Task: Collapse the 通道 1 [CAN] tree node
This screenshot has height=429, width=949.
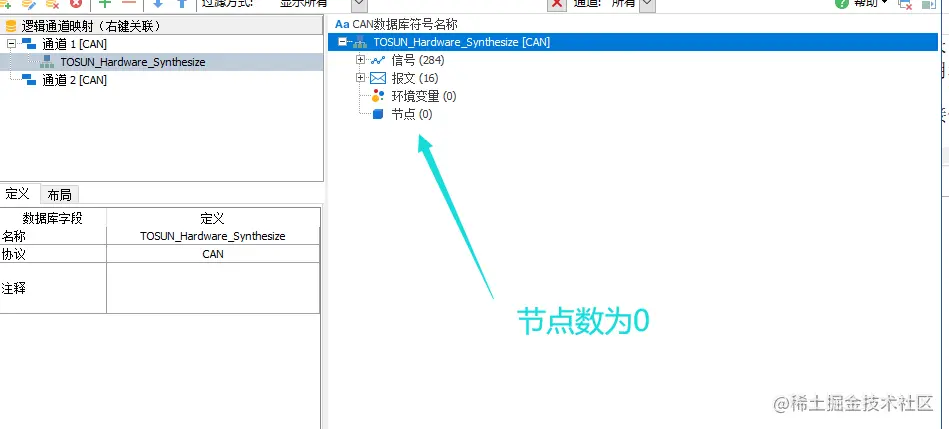Action: click(x=11, y=44)
